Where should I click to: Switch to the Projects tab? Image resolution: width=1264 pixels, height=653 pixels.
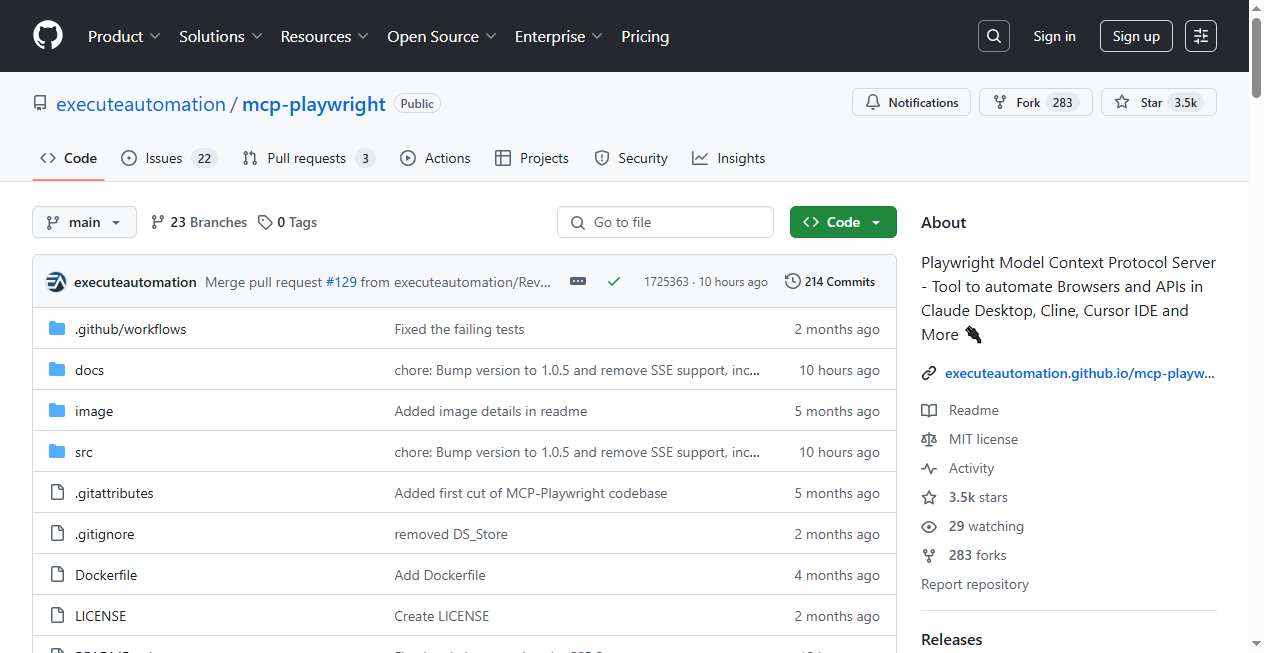[532, 158]
